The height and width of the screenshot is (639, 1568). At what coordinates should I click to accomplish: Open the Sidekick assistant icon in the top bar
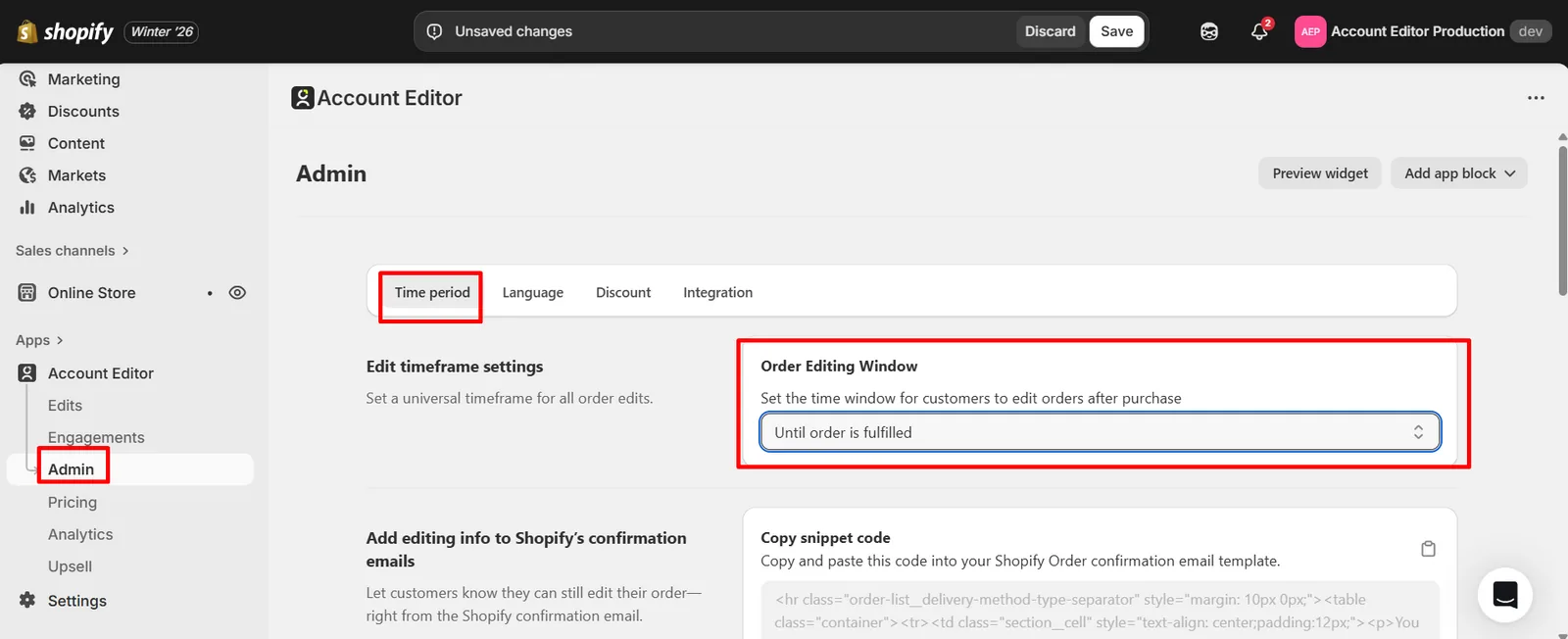point(1208,31)
